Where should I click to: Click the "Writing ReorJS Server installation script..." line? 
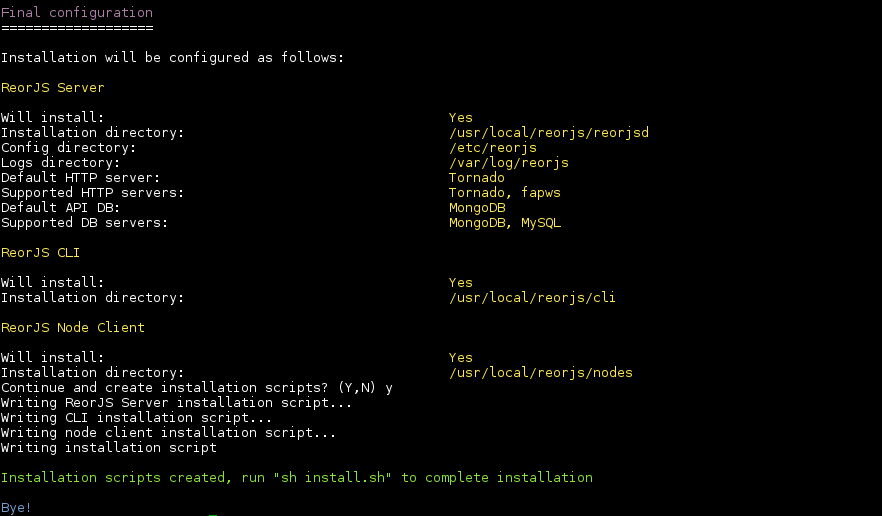[x=177, y=403]
